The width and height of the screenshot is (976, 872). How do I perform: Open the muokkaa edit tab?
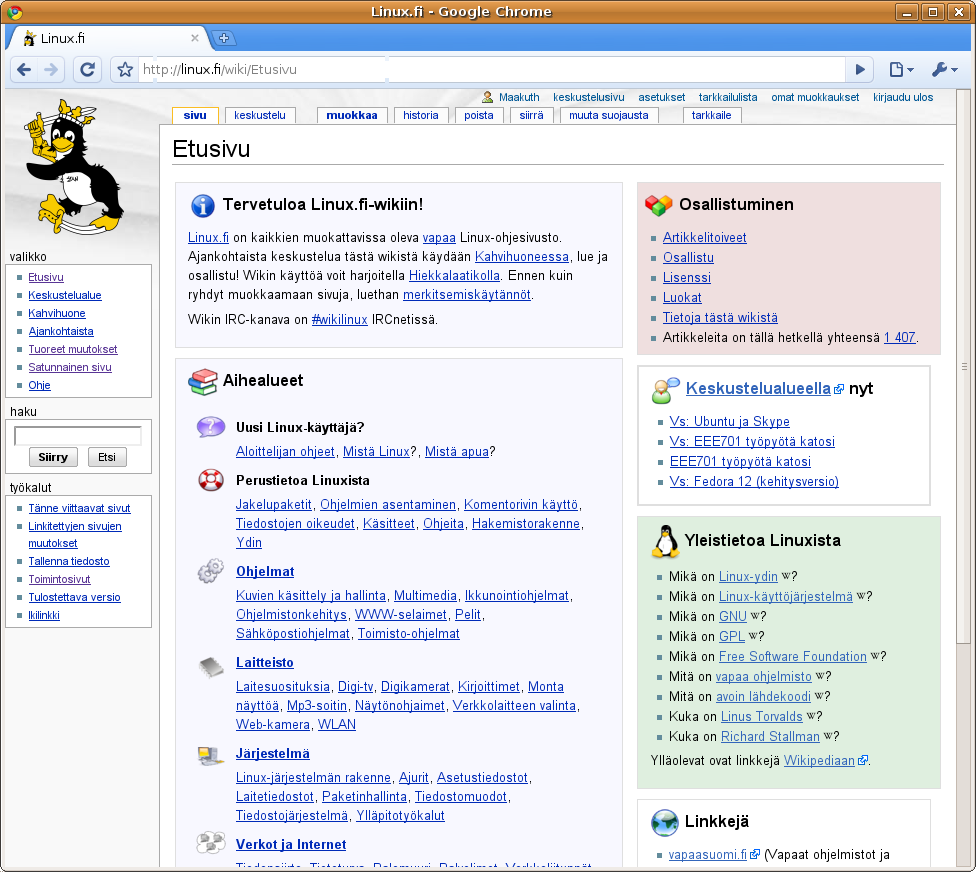pos(352,115)
